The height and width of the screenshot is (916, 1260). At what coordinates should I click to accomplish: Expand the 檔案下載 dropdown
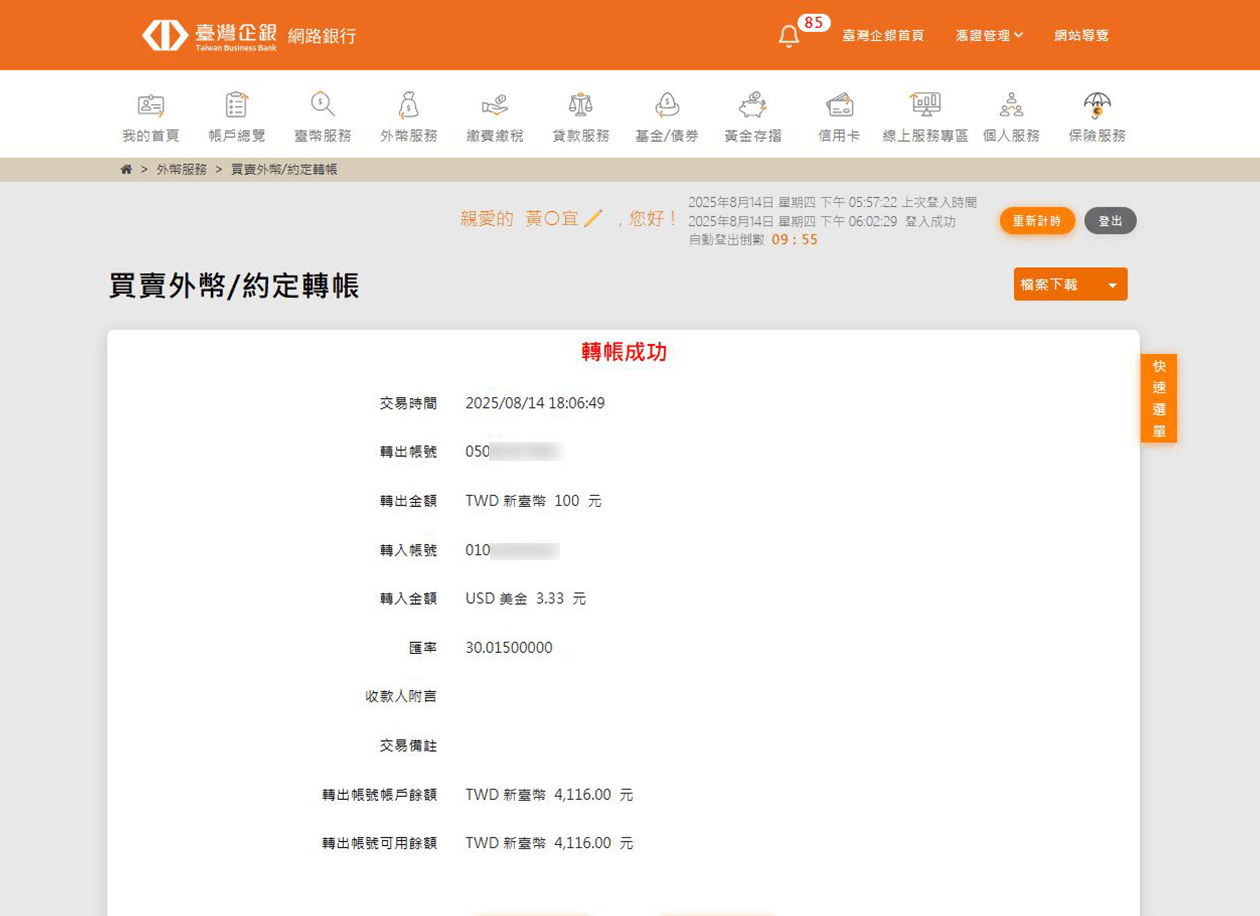coord(1070,285)
